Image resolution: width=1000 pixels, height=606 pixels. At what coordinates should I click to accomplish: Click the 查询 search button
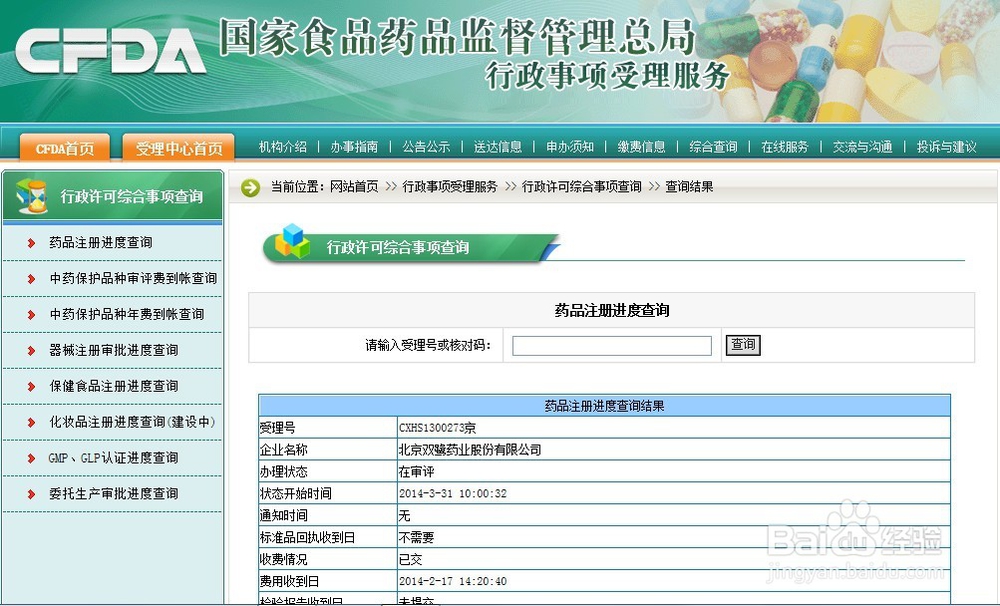coord(742,344)
